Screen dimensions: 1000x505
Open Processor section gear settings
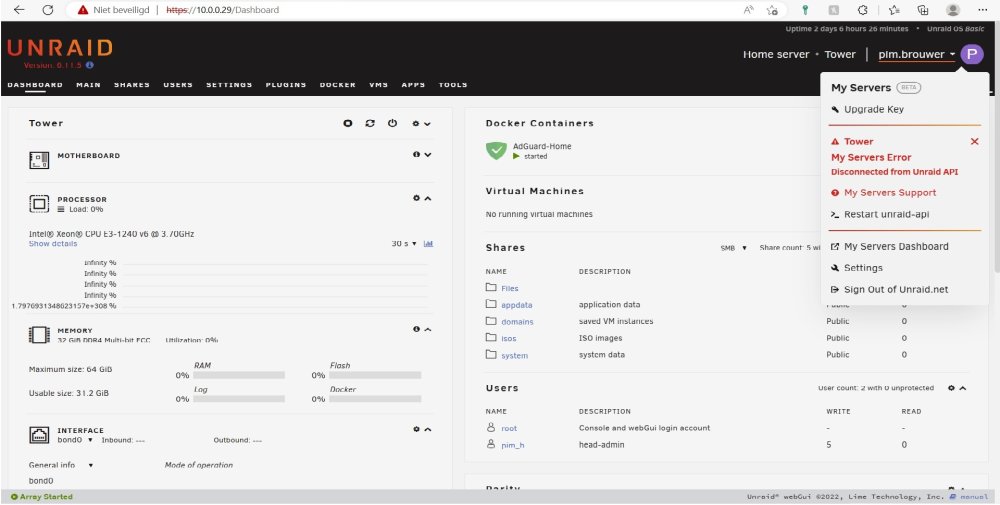click(416, 198)
